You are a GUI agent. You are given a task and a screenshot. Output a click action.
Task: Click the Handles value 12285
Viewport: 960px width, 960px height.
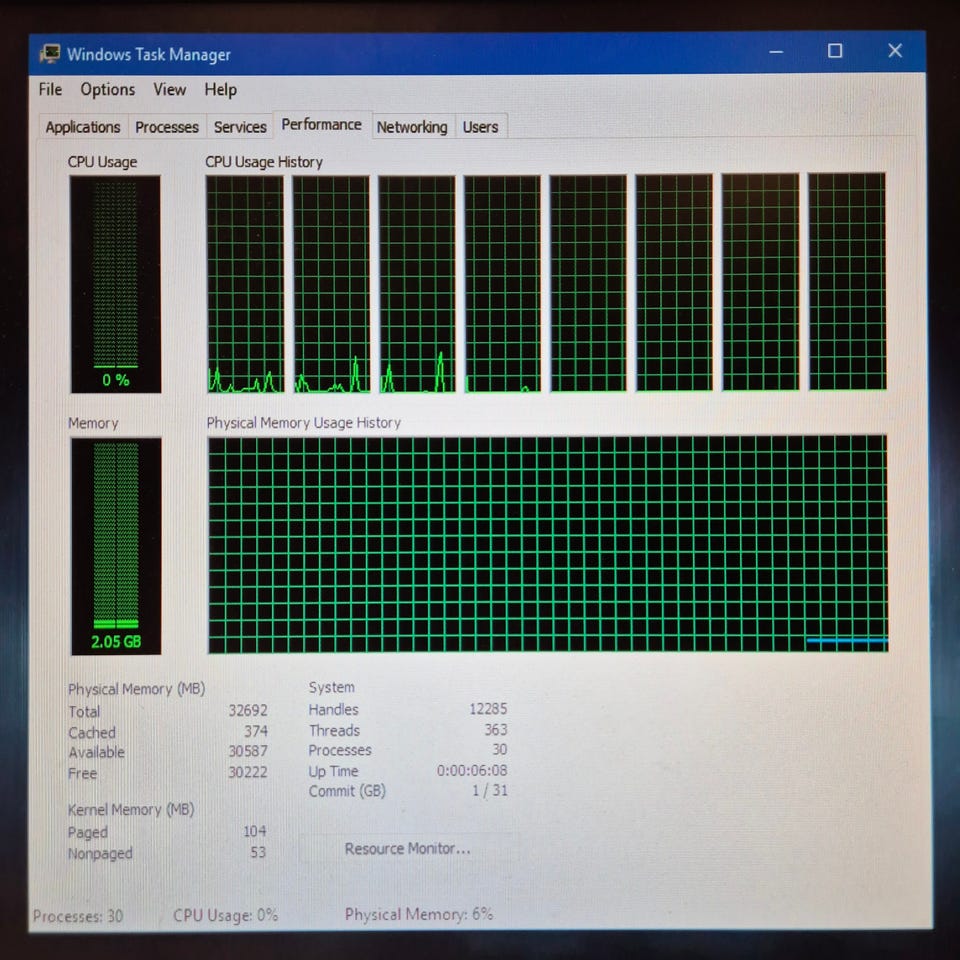[488, 708]
